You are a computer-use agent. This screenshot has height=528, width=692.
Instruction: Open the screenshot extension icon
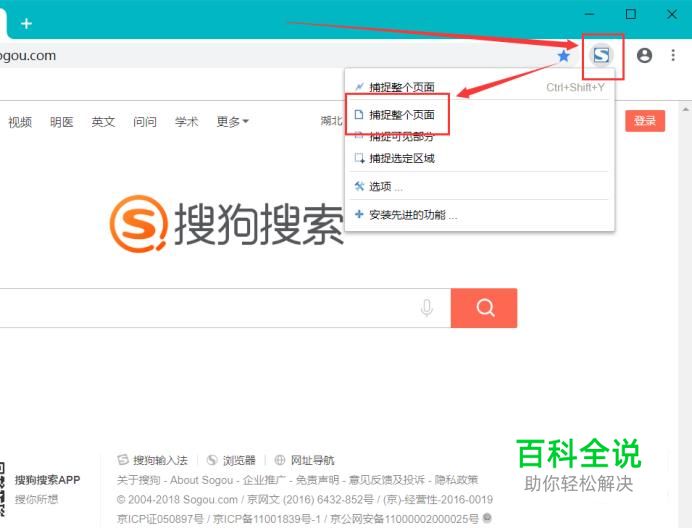click(601, 56)
